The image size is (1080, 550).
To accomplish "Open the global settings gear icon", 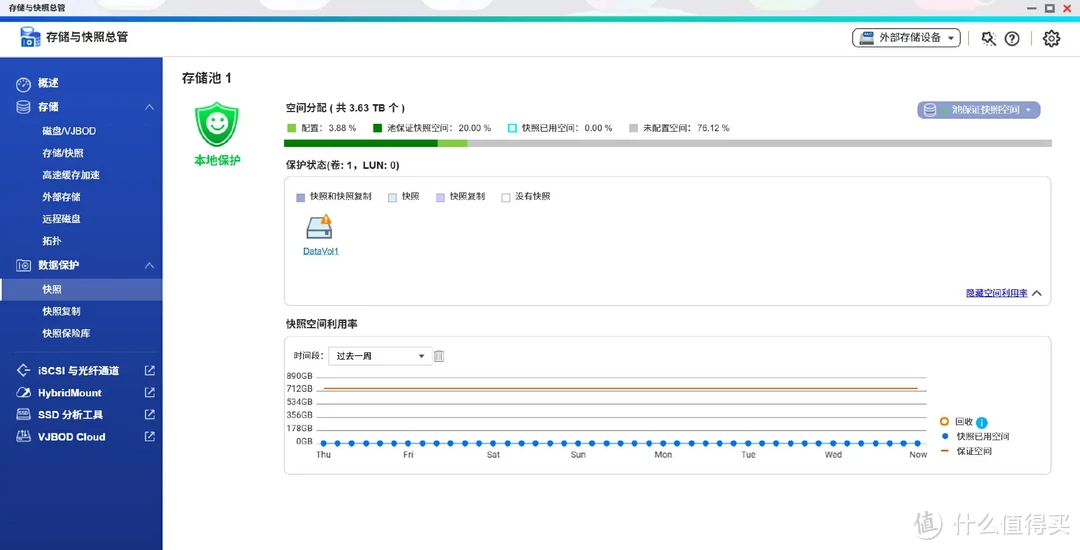I will click(1051, 38).
